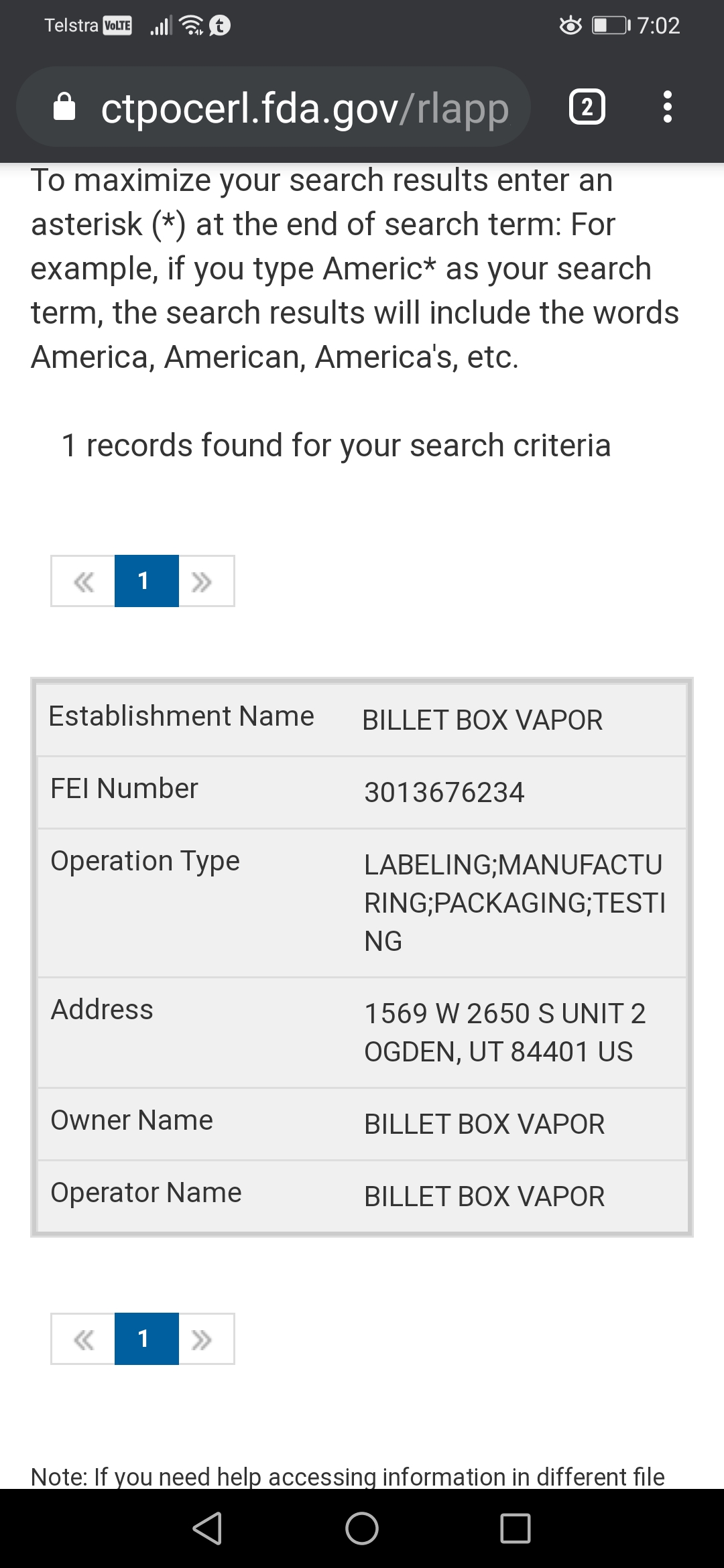
Task: Tap the Owner Name value cell
Action: pos(484,1124)
